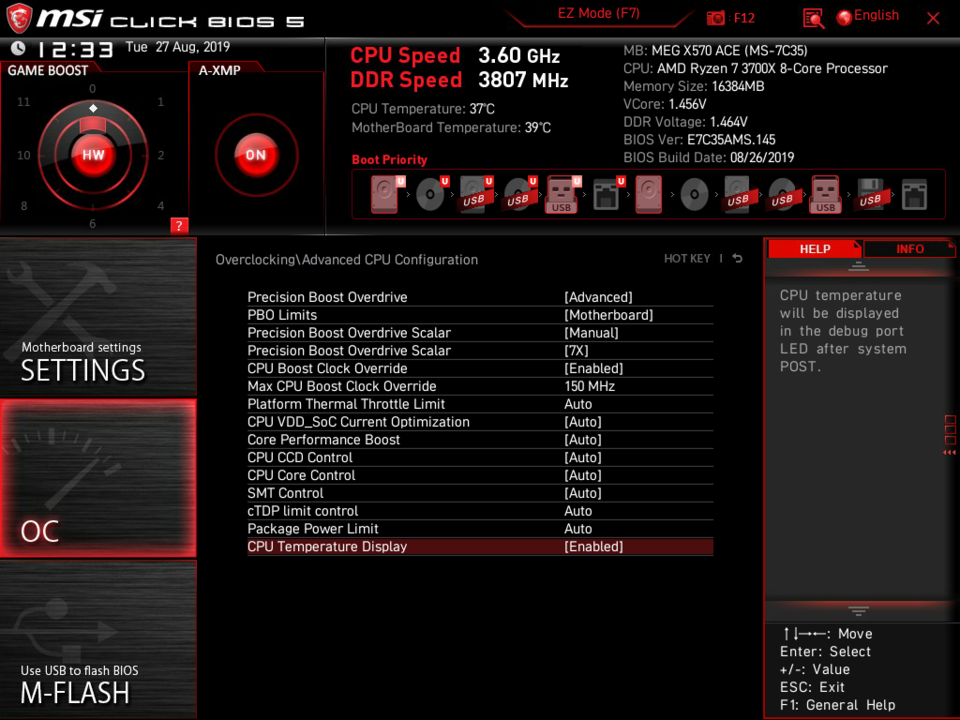This screenshot has height=720, width=960.
Task: Change Precision Boost Overdrive Scalar [Manual] value
Action: coord(591,332)
